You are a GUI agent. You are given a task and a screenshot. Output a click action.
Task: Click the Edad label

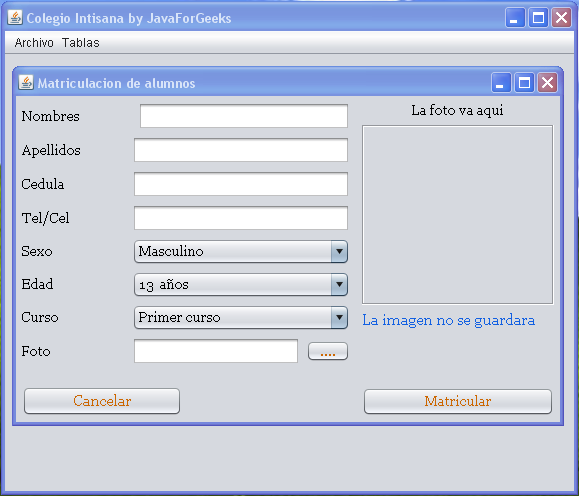(37, 284)
